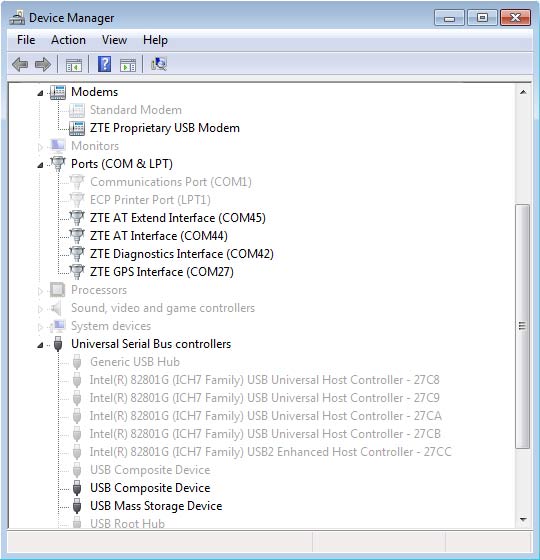Select ZTE GPS Interface (COM27)

pyautogui.click(x=162, y=272)
